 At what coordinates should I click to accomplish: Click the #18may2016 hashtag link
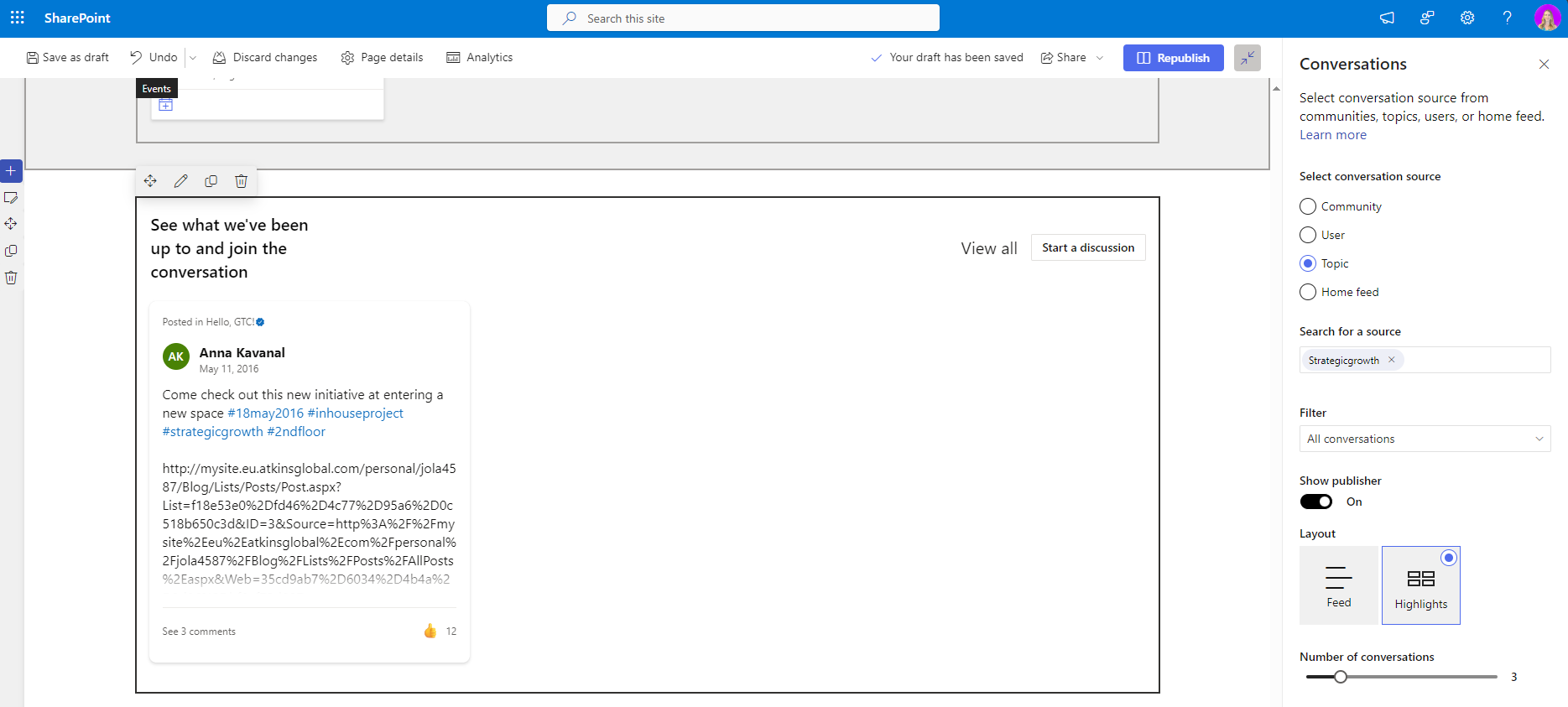pos(265,413)
